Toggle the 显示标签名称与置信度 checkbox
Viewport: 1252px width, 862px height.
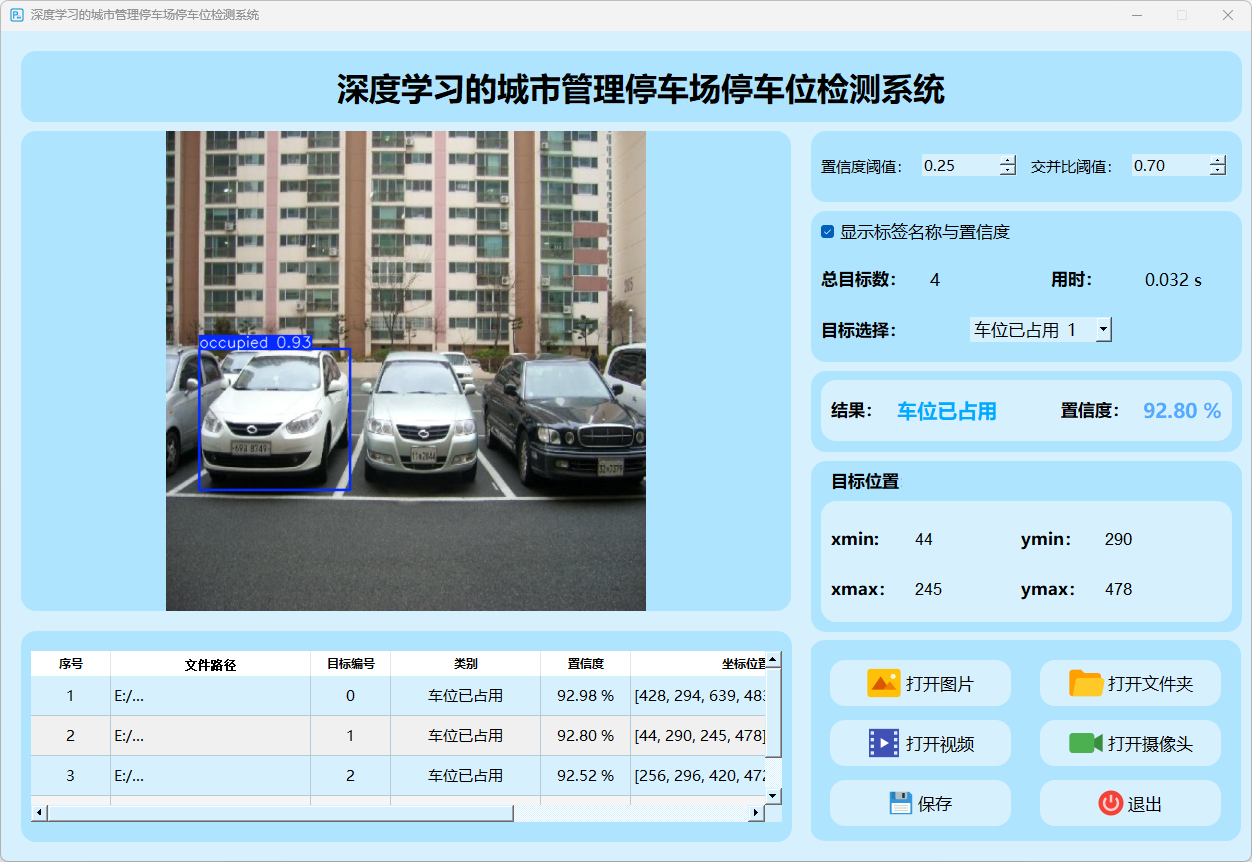pos(828,232)
